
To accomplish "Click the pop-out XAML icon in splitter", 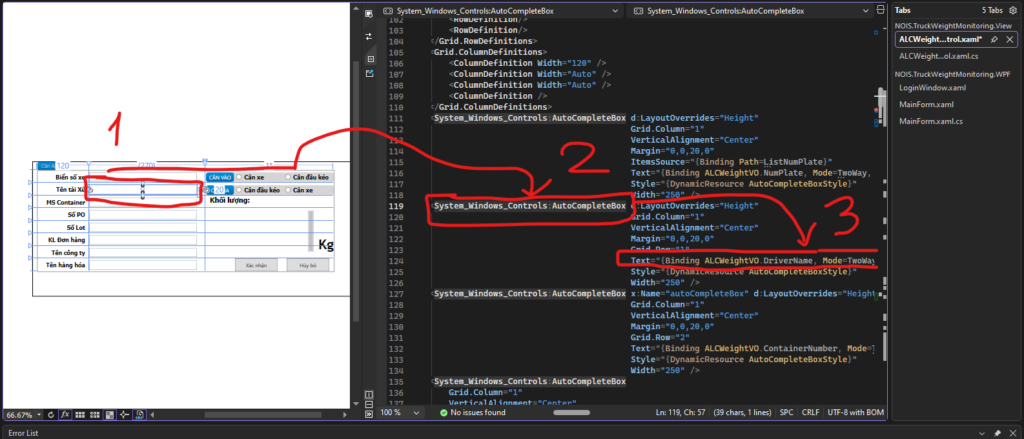I will [369, 73].
